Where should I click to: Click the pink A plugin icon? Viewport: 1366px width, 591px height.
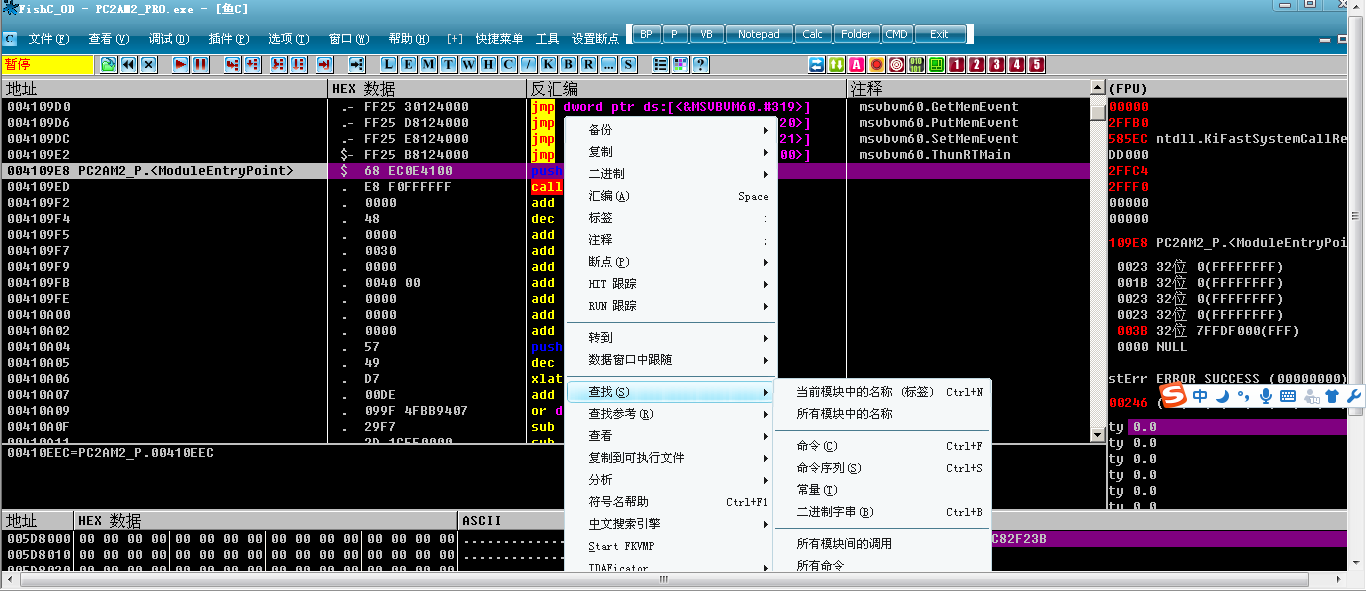coord(856,64)
